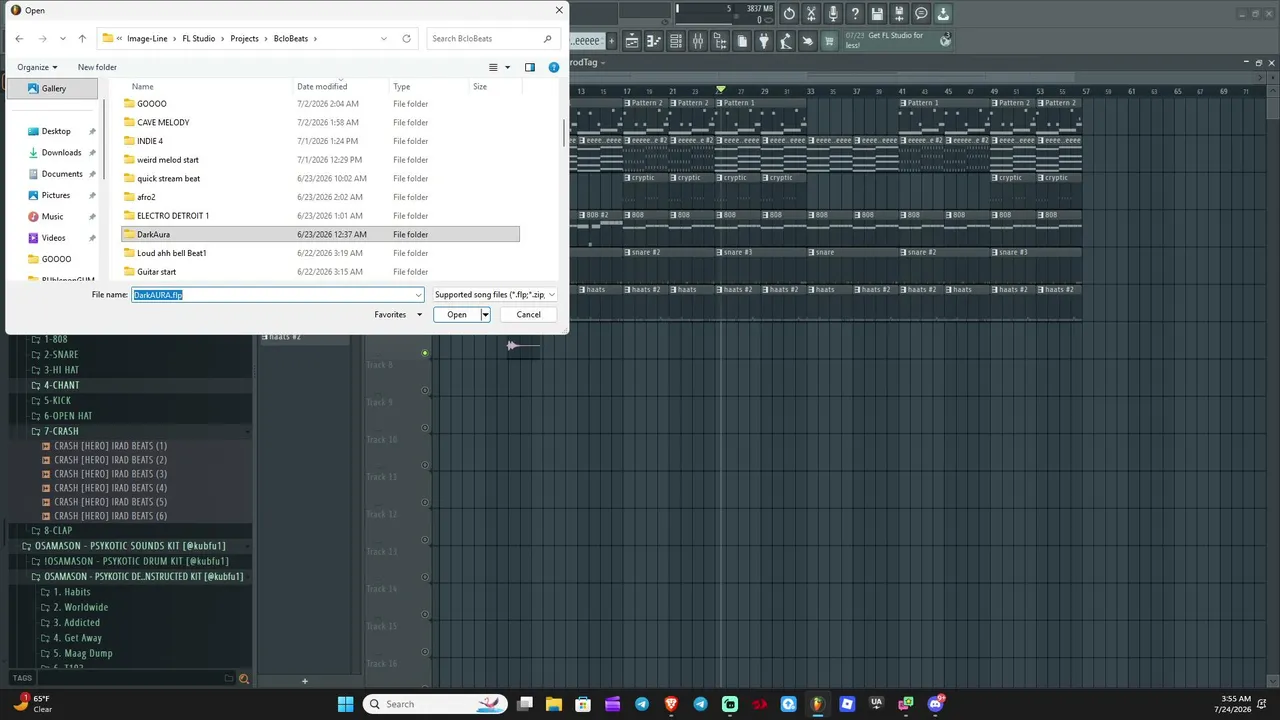Open the Channel rack icon in FL Studio

pyautogui.click(x=675, y=41)
